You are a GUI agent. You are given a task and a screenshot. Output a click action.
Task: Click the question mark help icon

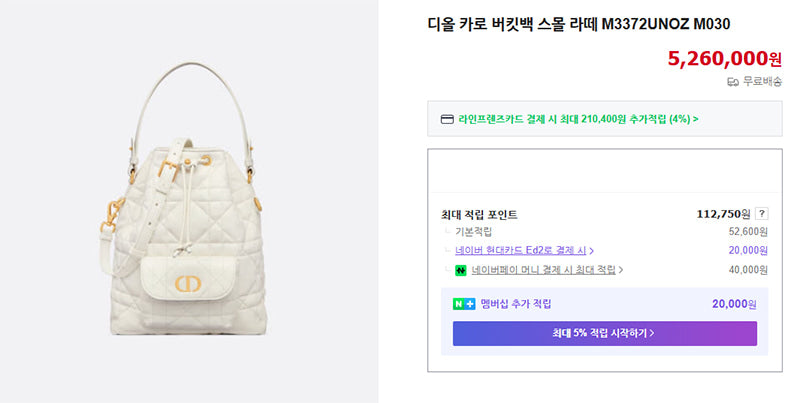coord(761,214)
